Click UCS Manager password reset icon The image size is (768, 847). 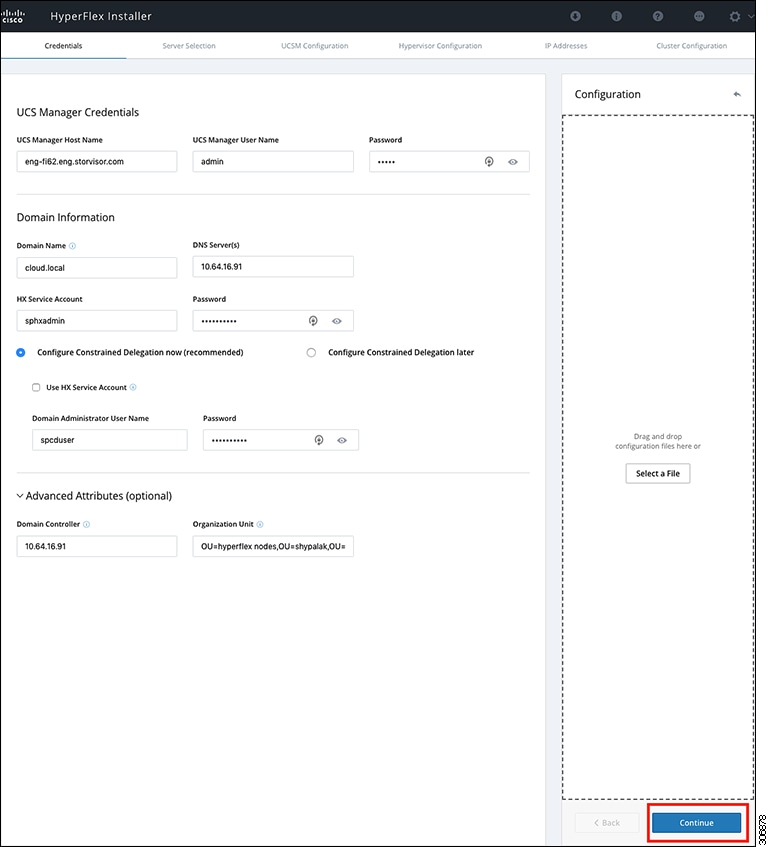coord(489,162)
